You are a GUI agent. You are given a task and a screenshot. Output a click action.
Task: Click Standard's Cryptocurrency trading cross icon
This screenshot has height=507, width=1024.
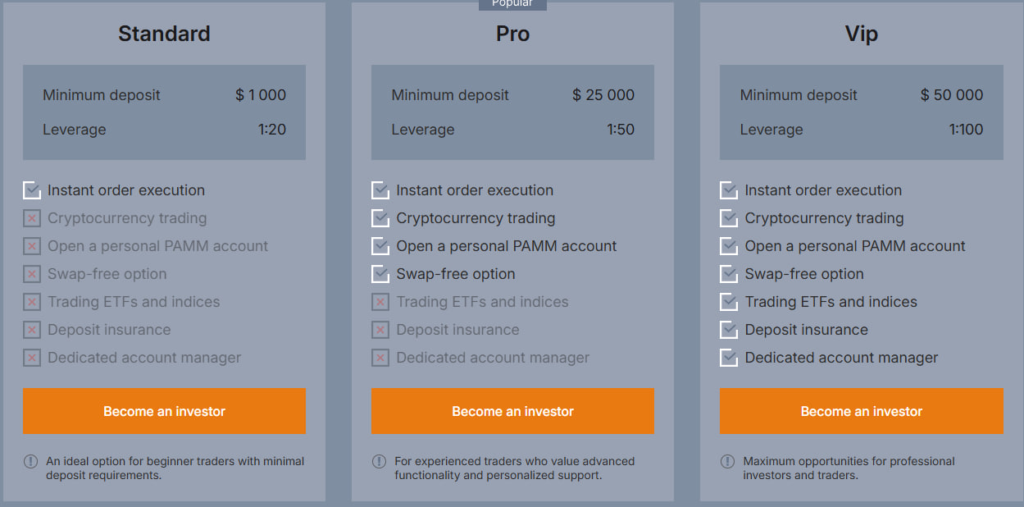click(31, 218)
